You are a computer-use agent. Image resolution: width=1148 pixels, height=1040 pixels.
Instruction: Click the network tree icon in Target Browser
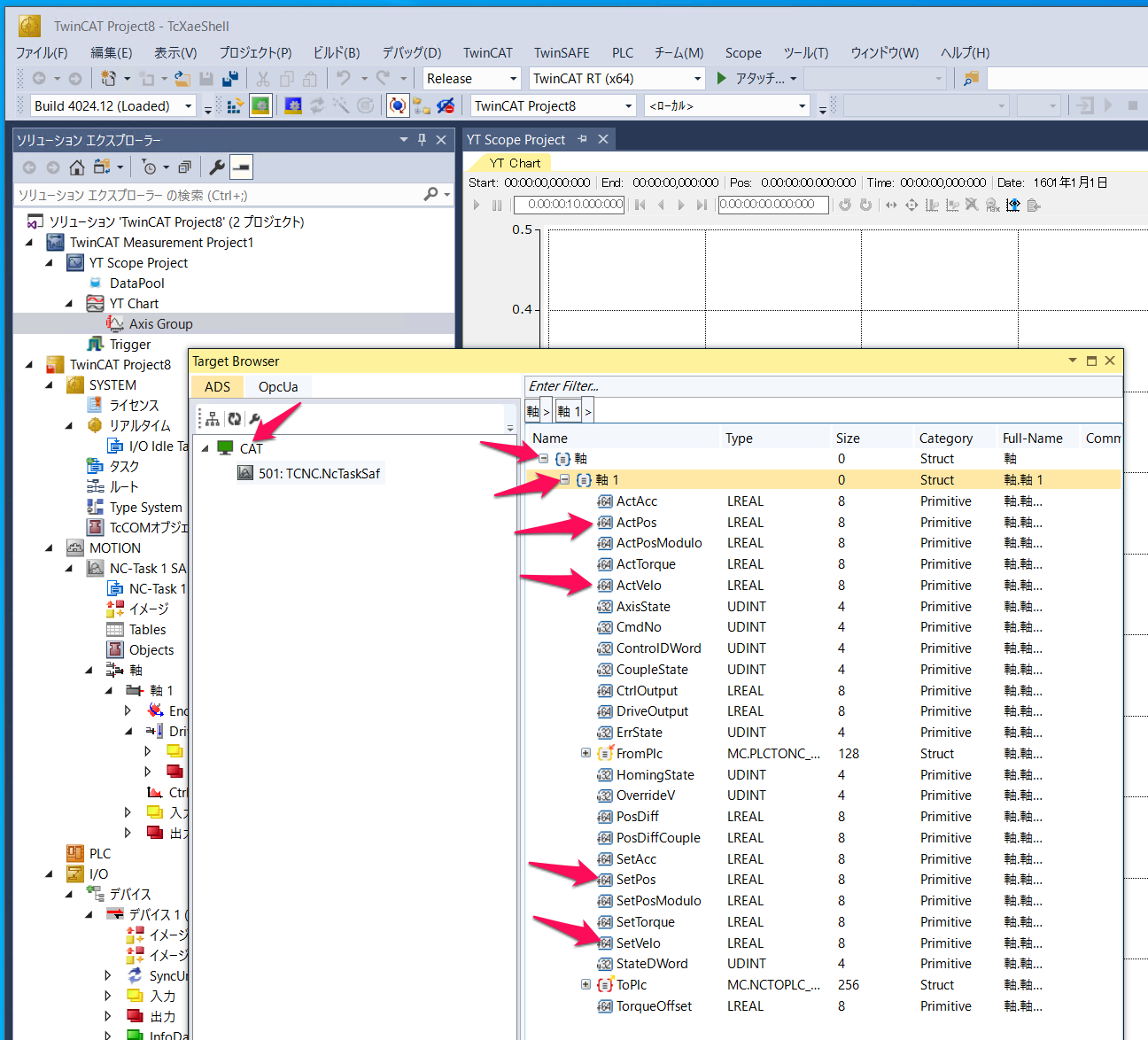click(x=213, y=419)
